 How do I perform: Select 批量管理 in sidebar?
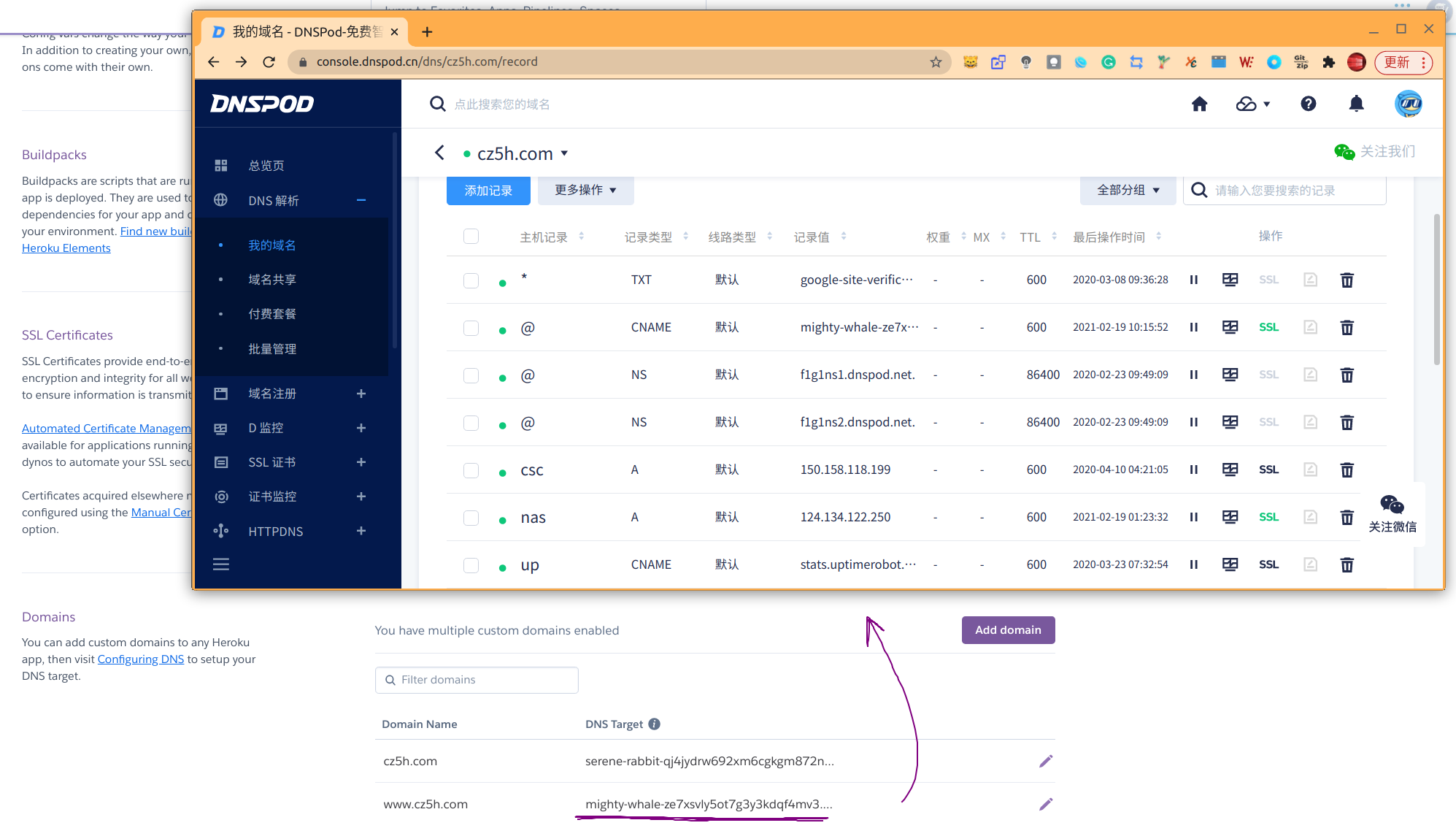271,349
